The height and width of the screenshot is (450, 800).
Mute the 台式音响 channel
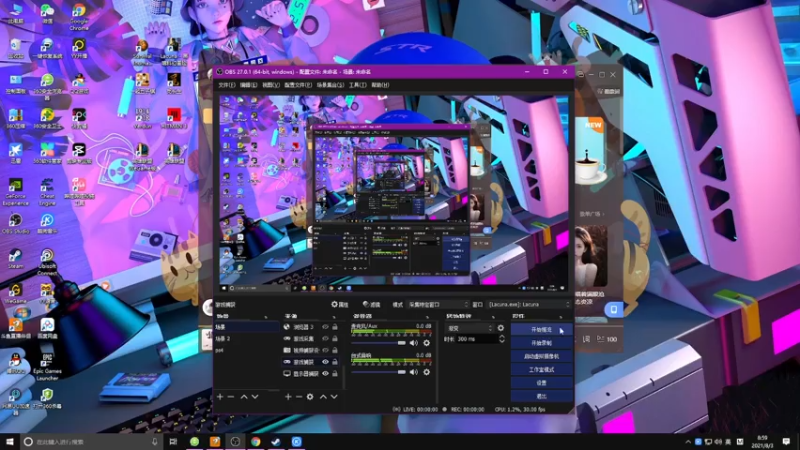point(414,372)
